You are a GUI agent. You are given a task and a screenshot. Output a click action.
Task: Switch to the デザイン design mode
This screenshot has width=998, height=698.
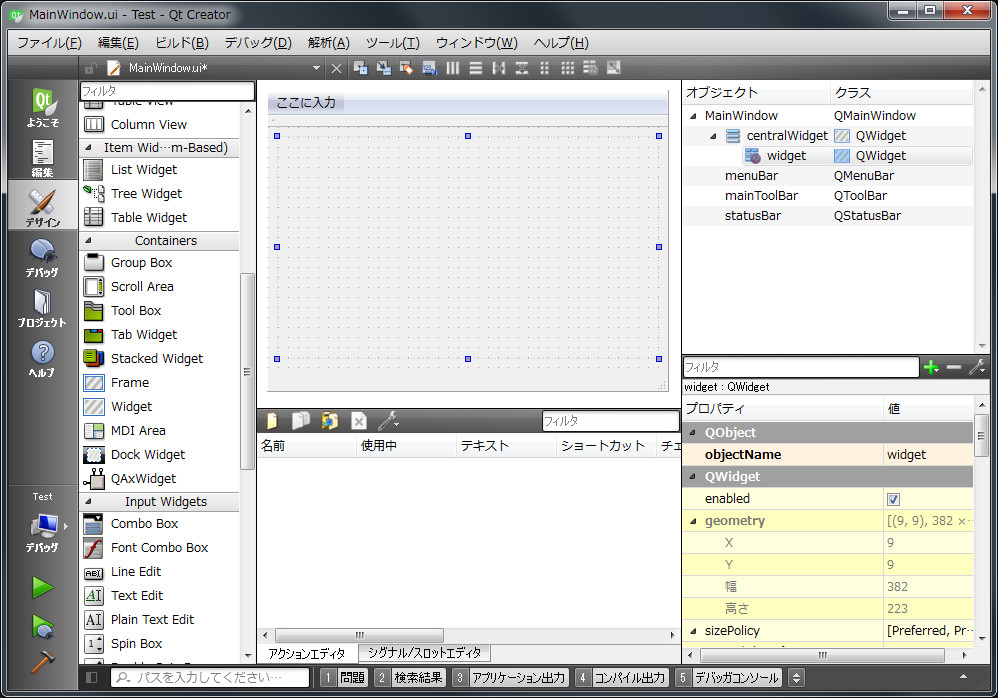[43, 206]
